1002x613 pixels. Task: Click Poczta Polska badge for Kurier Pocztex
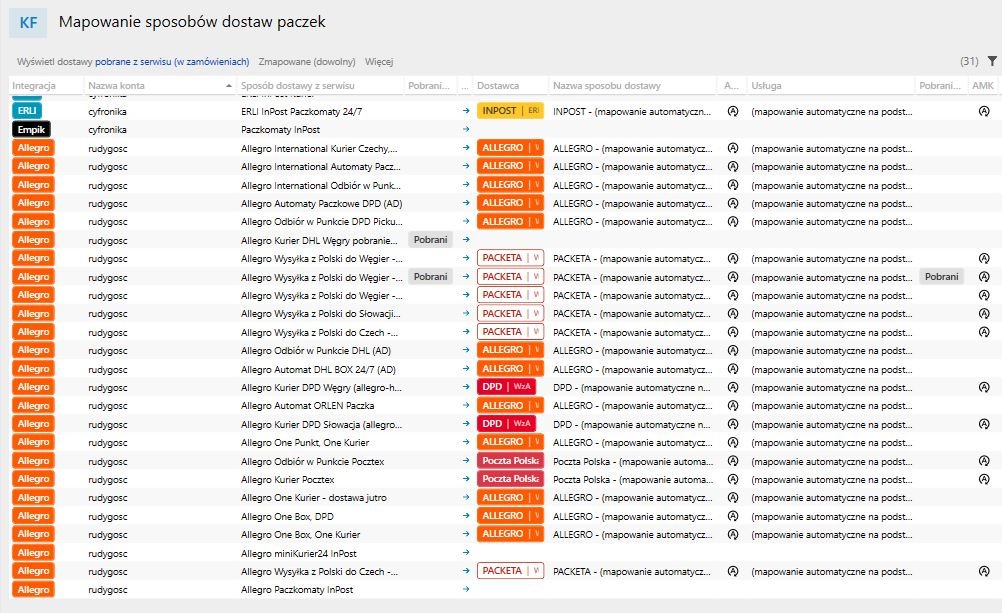coord(510,479)
